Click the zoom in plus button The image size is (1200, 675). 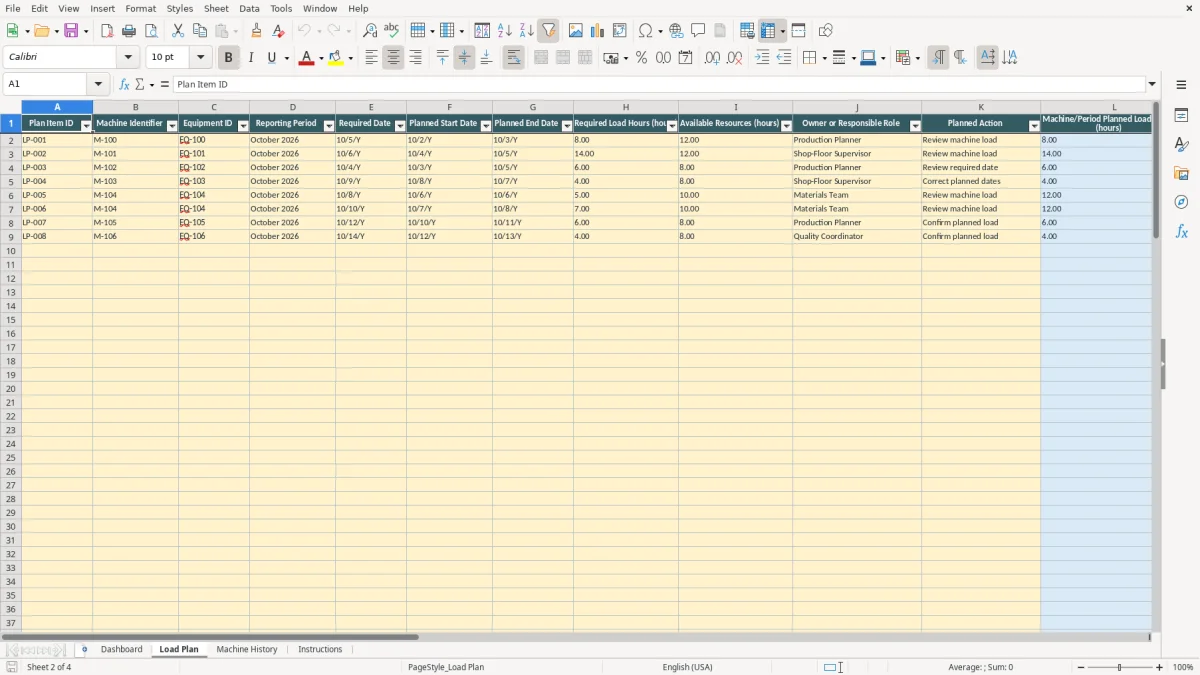tap(1160, 667)
